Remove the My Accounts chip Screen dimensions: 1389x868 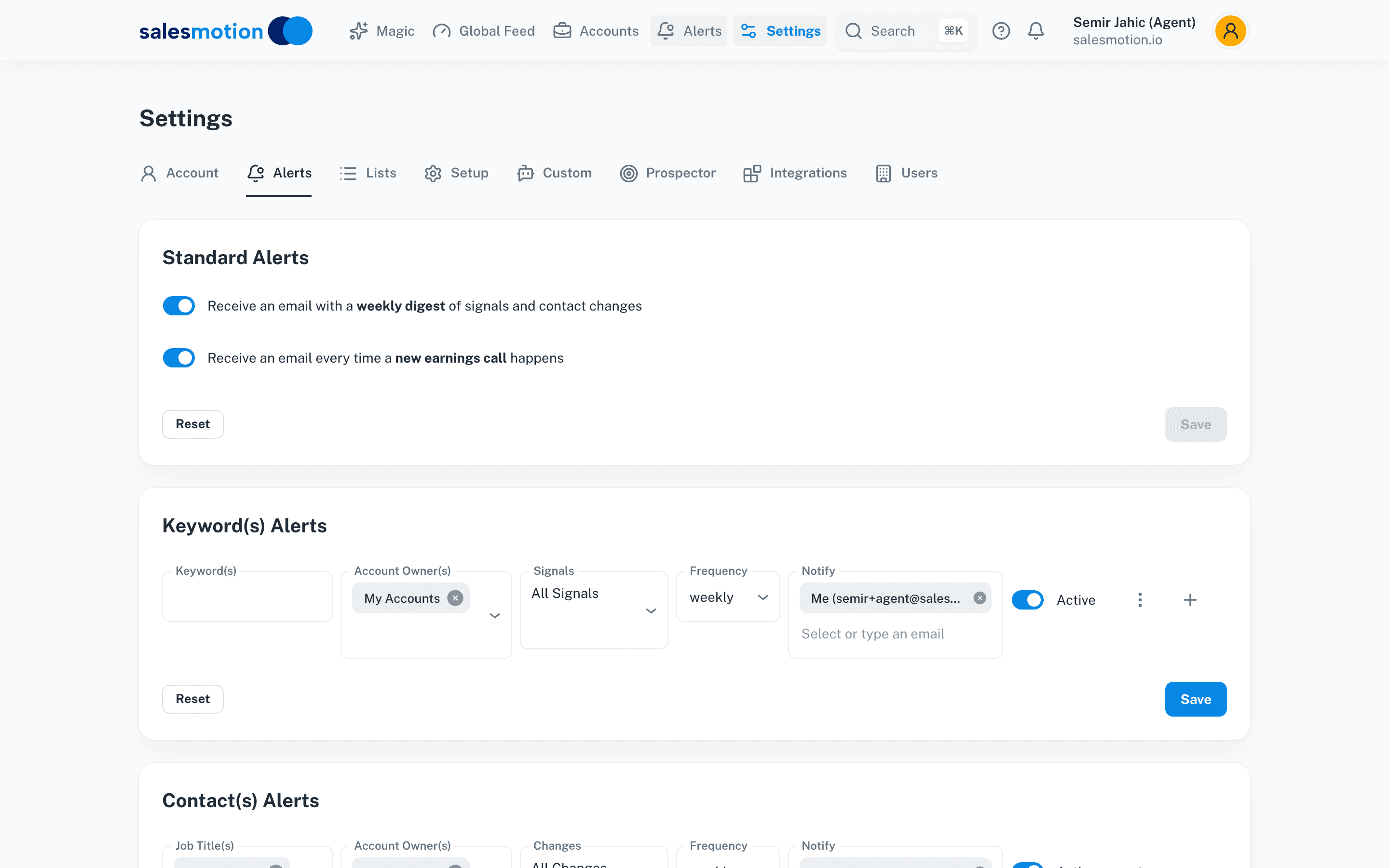[455, 598]
